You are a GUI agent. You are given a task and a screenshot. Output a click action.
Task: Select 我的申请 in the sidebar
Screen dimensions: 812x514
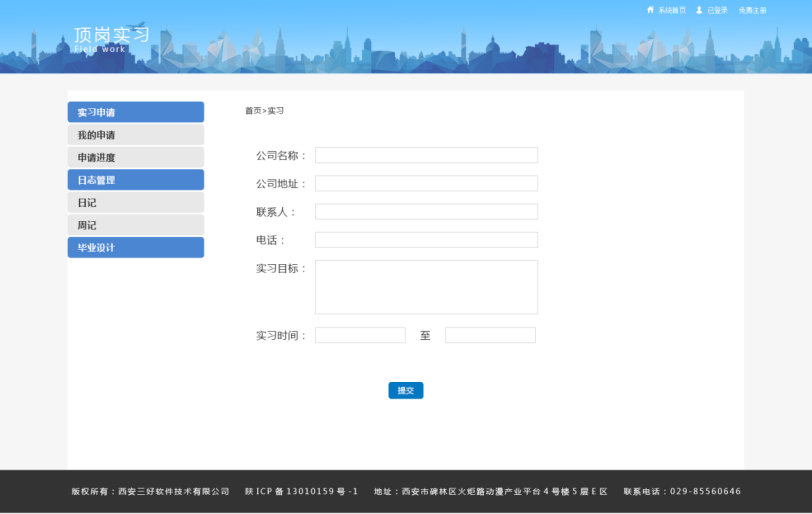coord(135,135)
